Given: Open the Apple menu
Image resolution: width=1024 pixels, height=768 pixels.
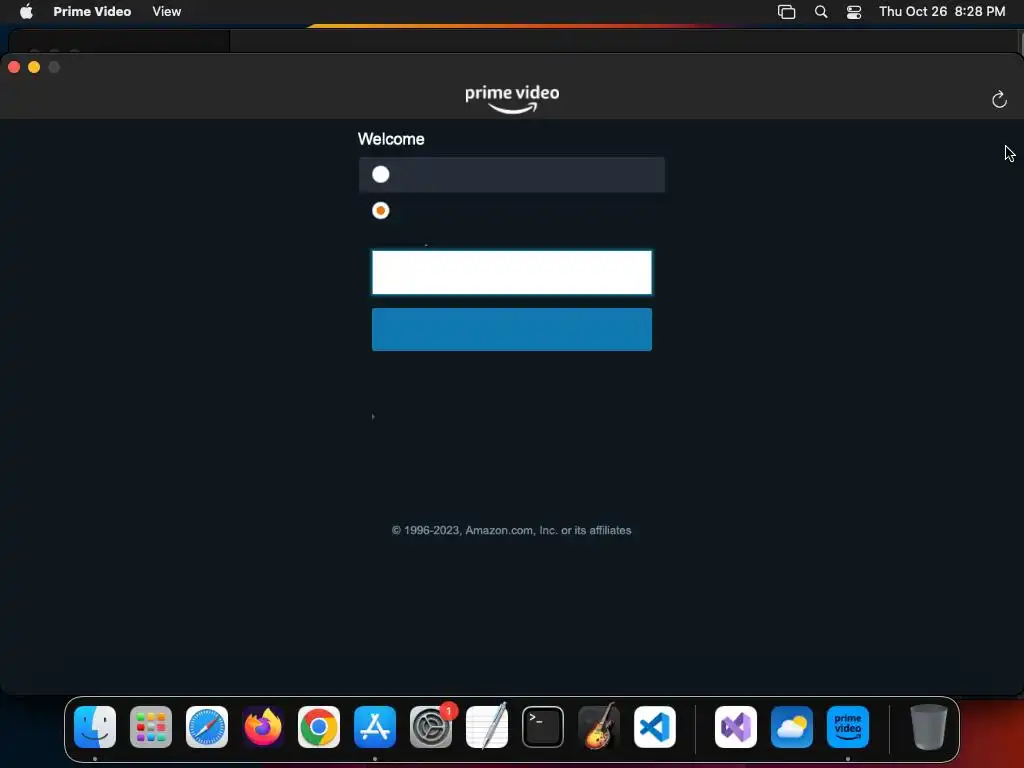Looking at the screenshot, I should point(26,11).
